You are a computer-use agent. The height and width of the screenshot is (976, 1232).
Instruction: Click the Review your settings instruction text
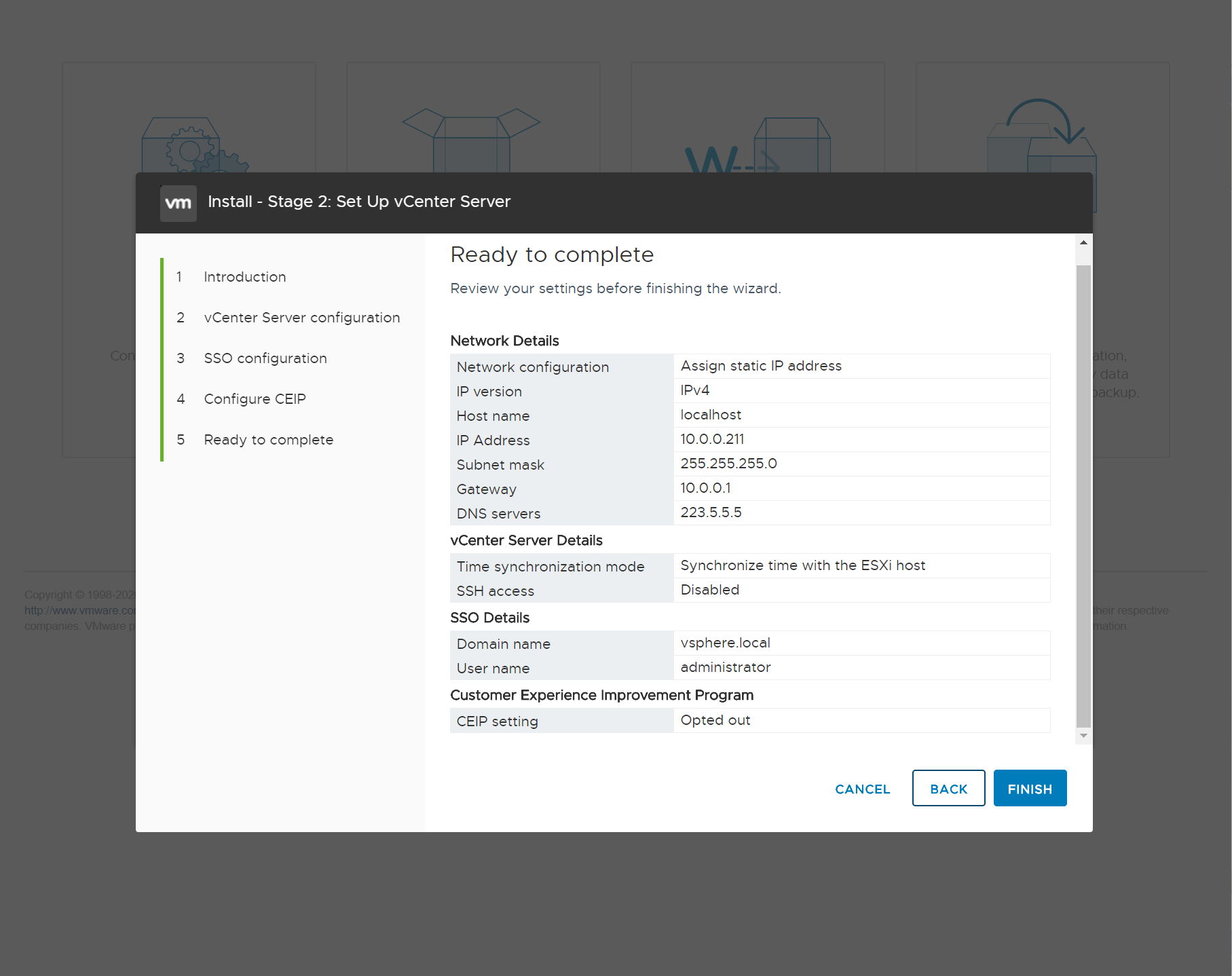(x=616, y=288)
